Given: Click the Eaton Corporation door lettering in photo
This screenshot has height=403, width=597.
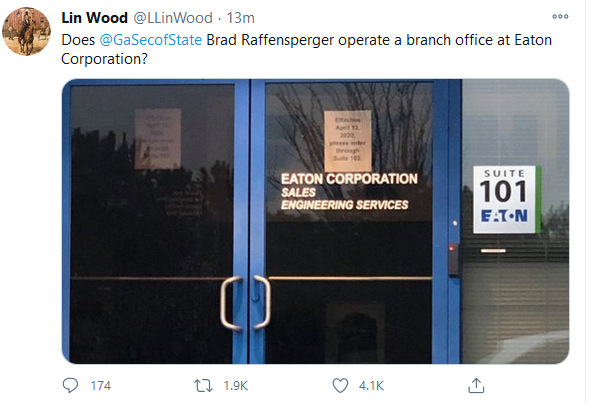Looking at the screenshot, I should [349, 192].
